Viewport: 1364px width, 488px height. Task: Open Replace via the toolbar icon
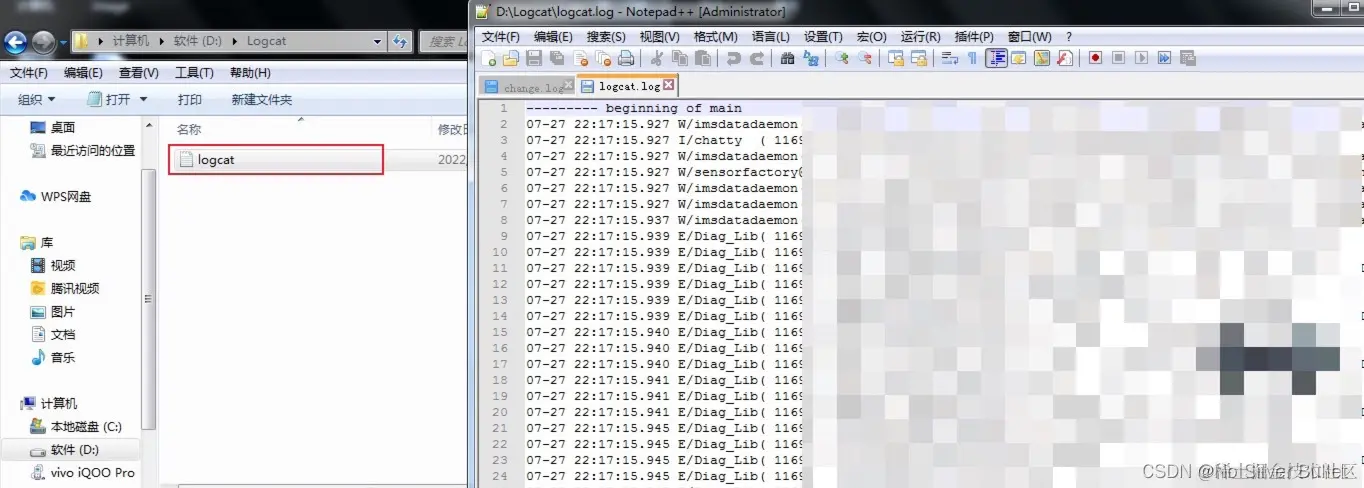tap(811, 58)
